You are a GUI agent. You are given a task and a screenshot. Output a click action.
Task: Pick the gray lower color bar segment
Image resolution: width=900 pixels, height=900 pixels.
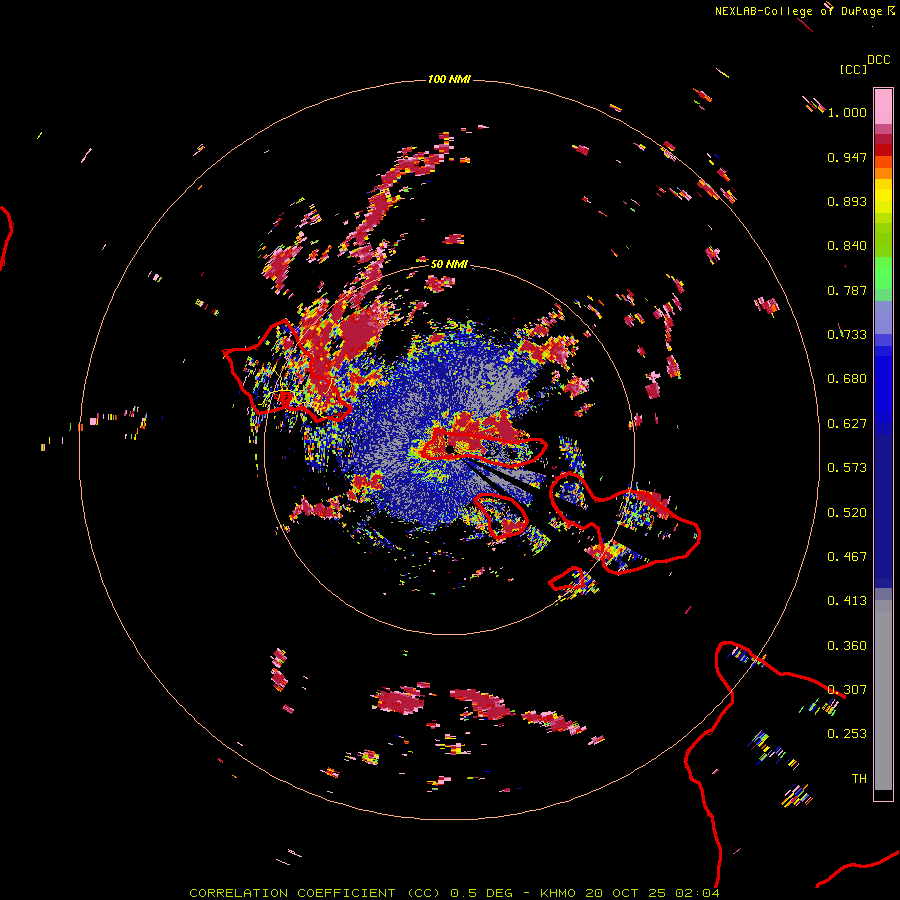click(883, 695)
